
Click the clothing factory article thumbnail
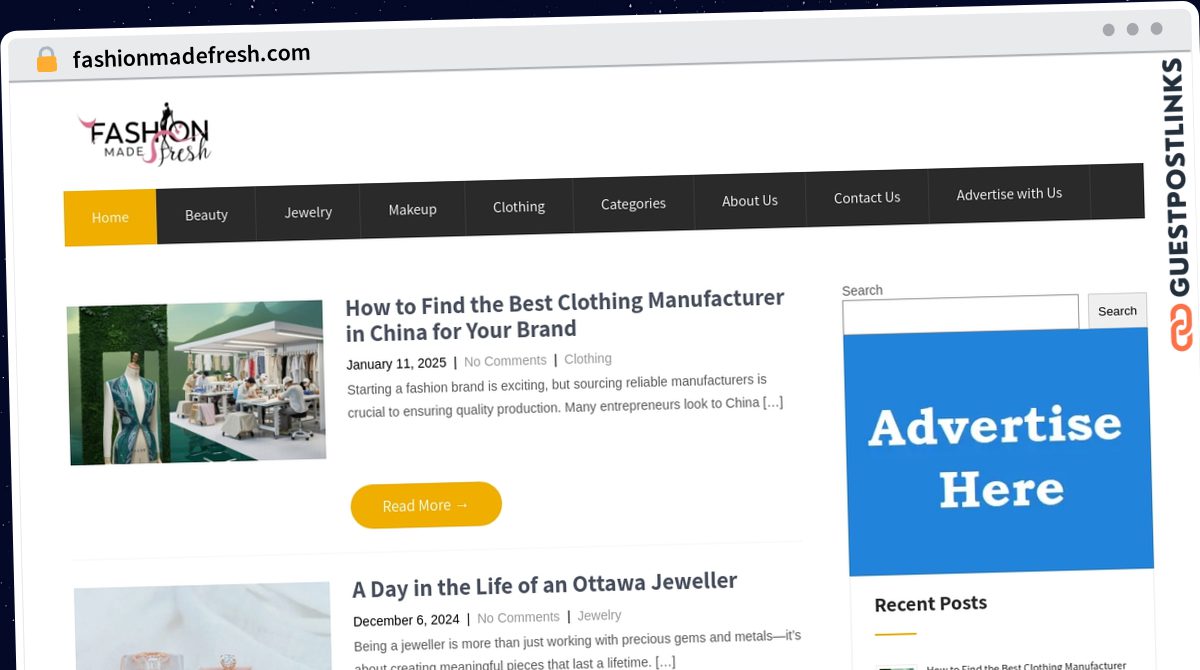(x=197, y=382)
